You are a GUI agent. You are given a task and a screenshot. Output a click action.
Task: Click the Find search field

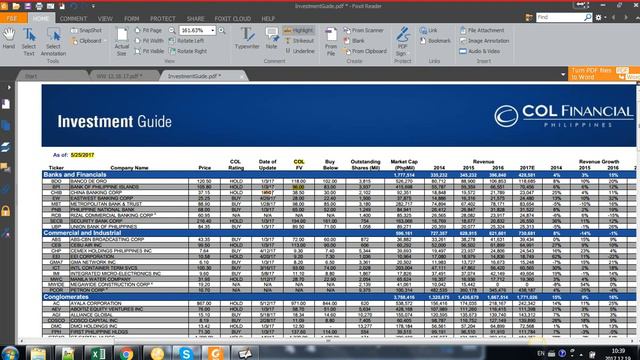tap(560, 17)
